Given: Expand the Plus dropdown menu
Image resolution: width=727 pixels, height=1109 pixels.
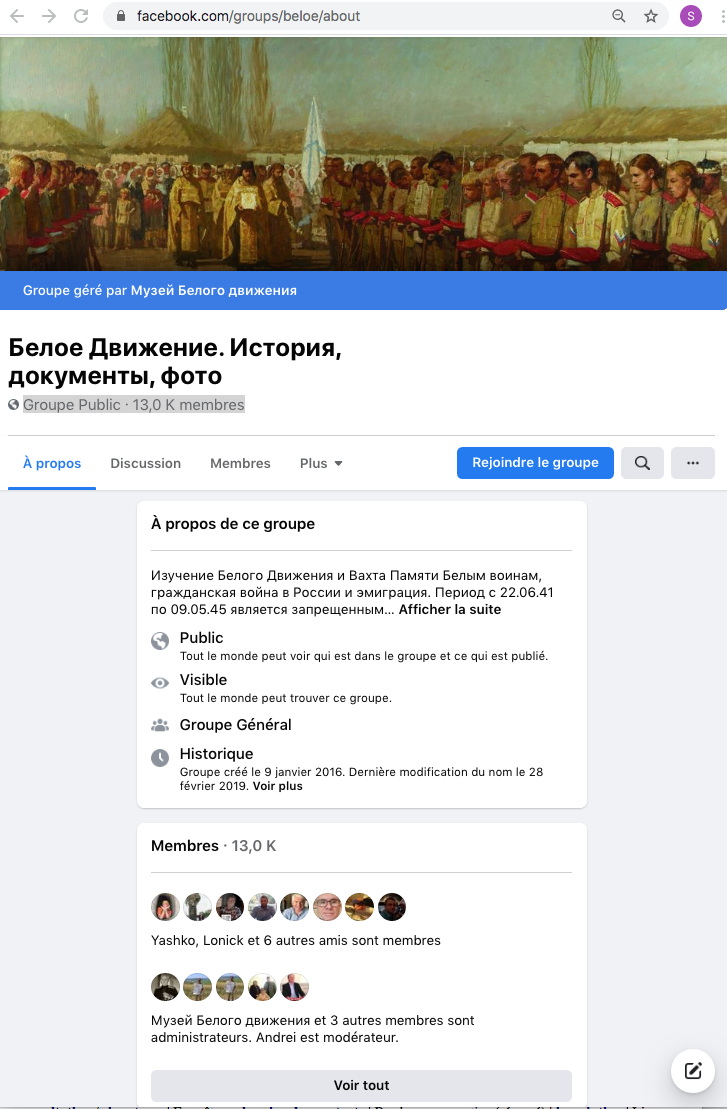Looking at the screenshot, I should point(321,463).
